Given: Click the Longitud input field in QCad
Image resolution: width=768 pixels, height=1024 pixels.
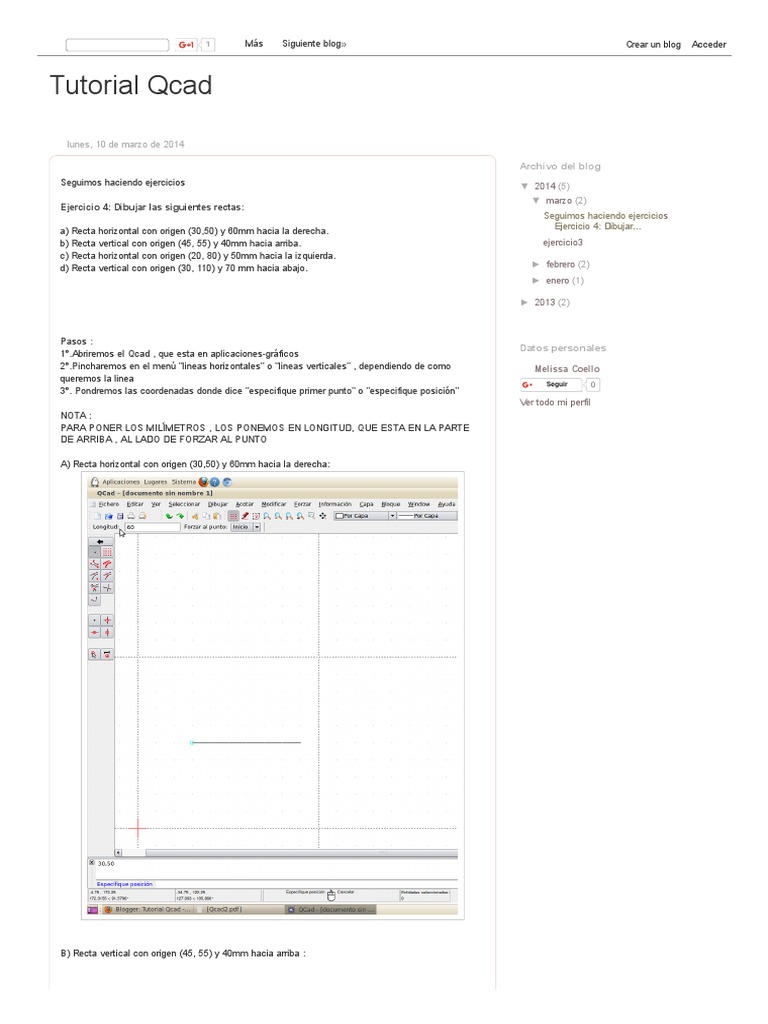Looking at the screenshot, I should (152, 527).
